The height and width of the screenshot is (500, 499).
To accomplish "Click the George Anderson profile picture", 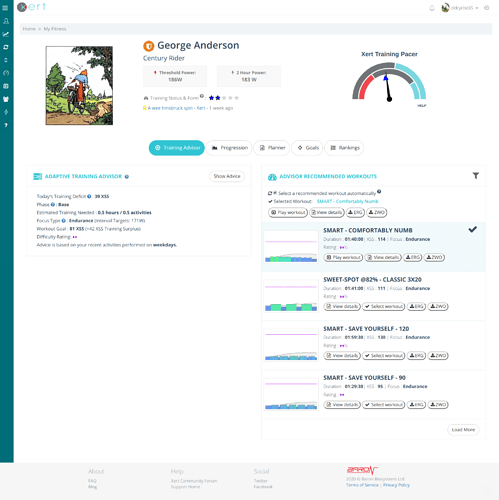I will [x=79, y=86].
